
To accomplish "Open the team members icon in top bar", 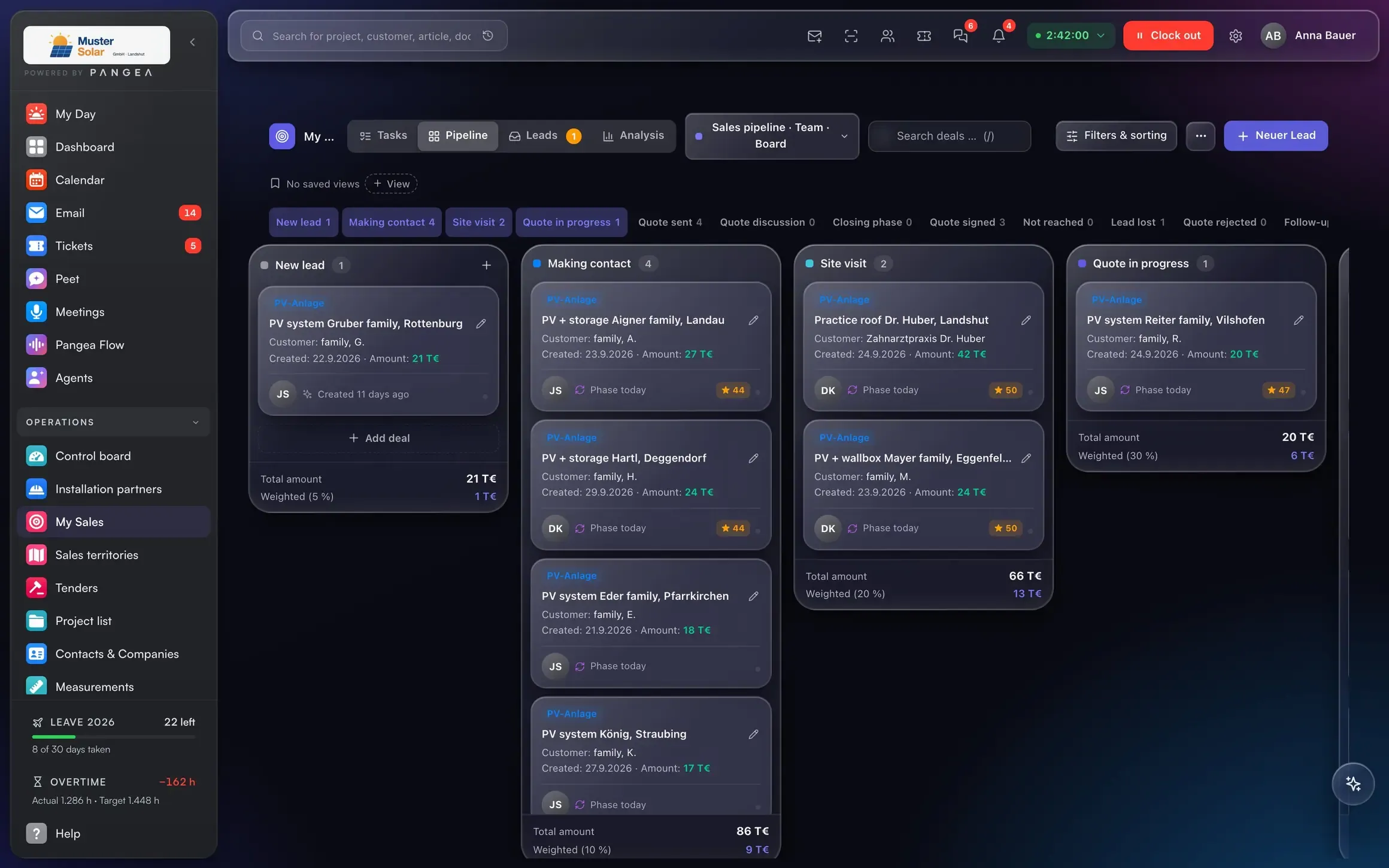I will [887, 36].
